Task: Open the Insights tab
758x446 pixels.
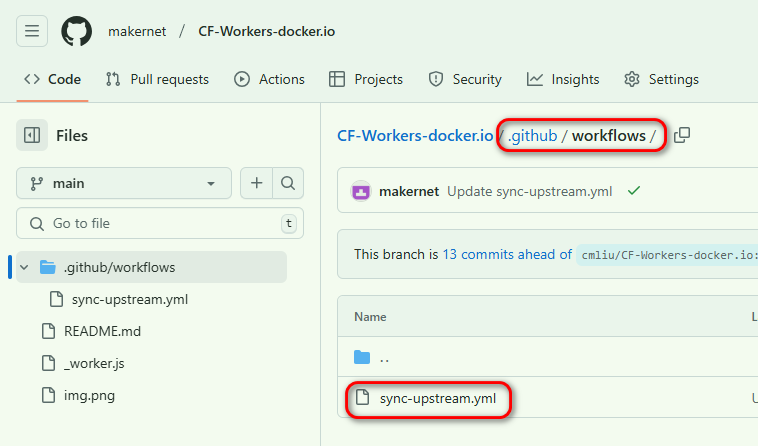Action: 564,79
